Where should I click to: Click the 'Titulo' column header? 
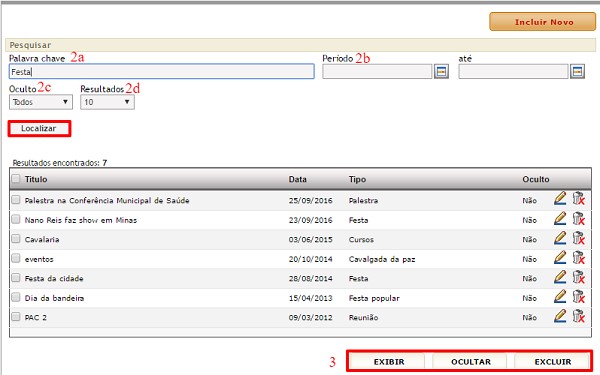click(x=36, y=179)
